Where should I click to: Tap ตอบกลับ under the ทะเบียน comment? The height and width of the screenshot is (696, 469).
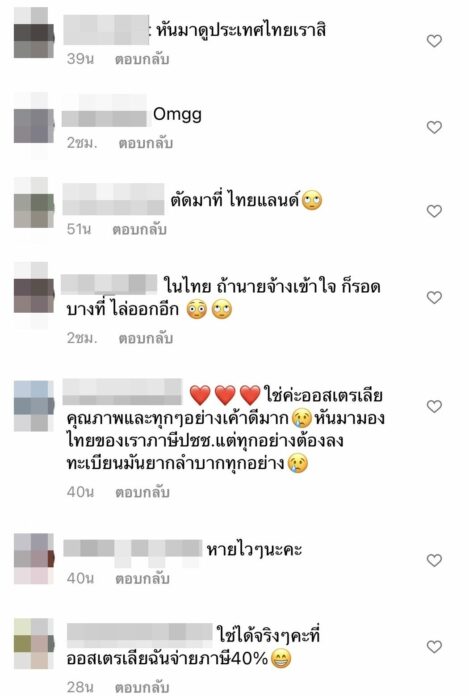coord(142,492)
